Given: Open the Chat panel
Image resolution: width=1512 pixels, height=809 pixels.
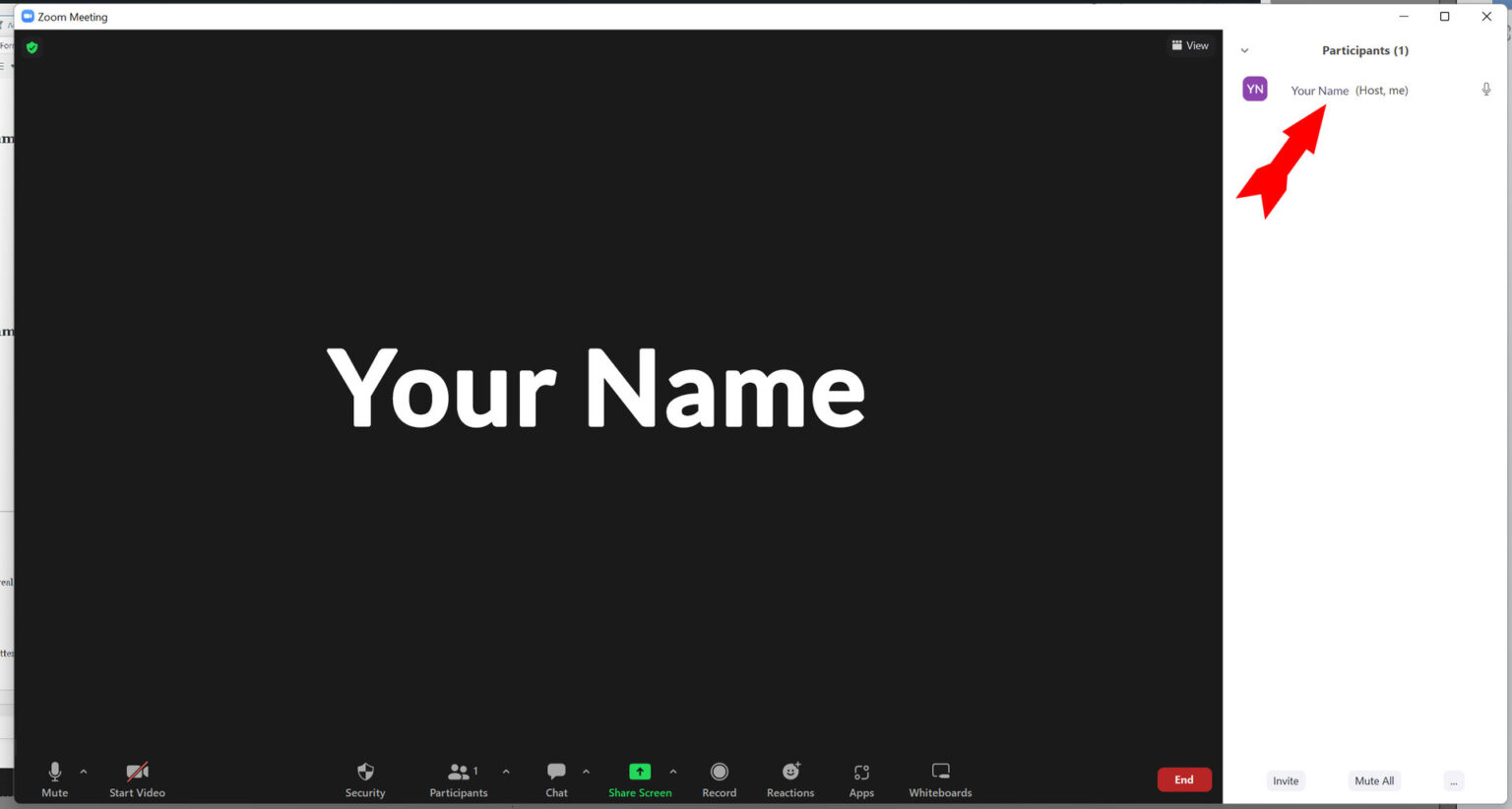Looking at the screenshot, I should tap(556, 778).
